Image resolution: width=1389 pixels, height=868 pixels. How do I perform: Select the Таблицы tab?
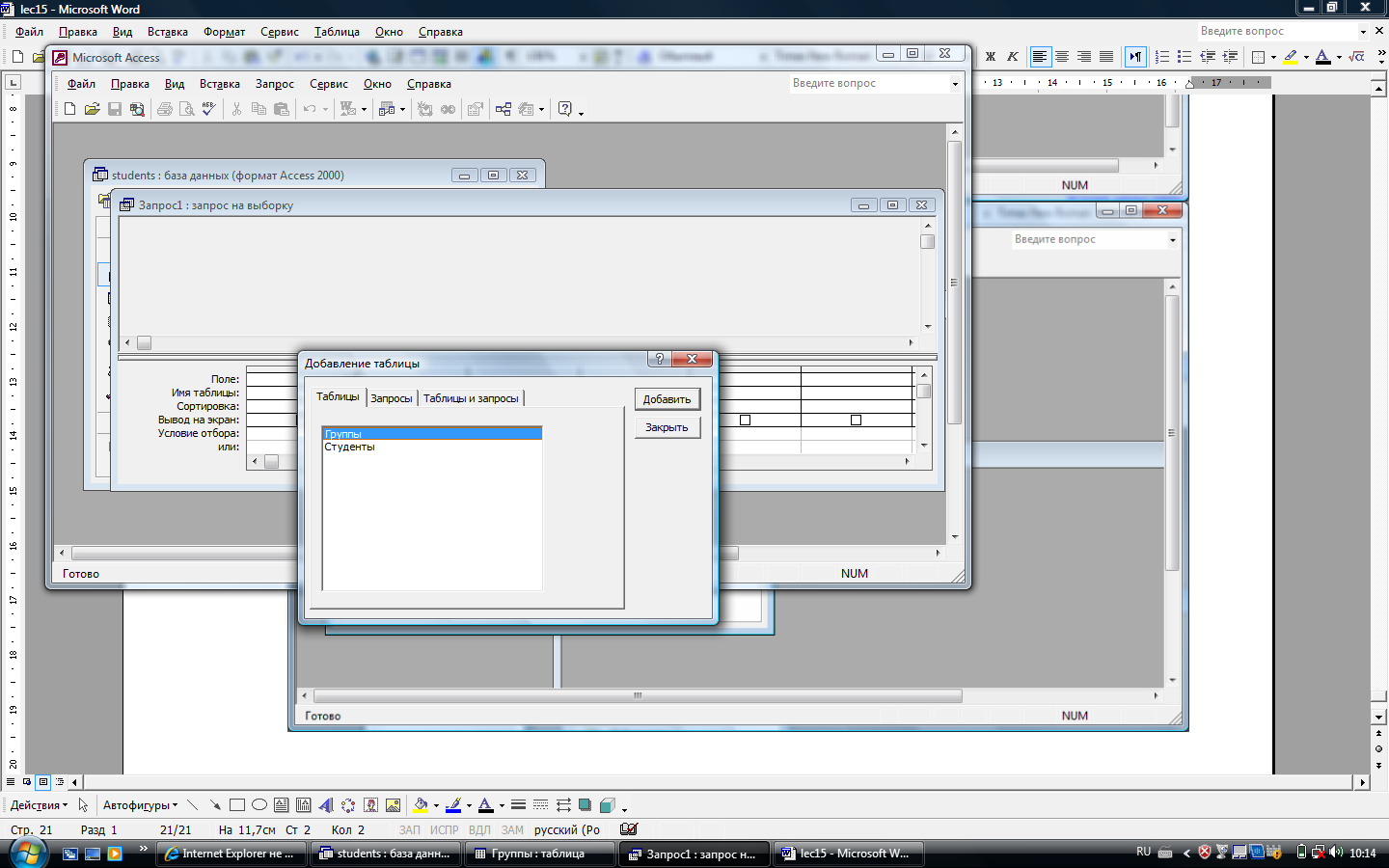click(x=338, y=396)
